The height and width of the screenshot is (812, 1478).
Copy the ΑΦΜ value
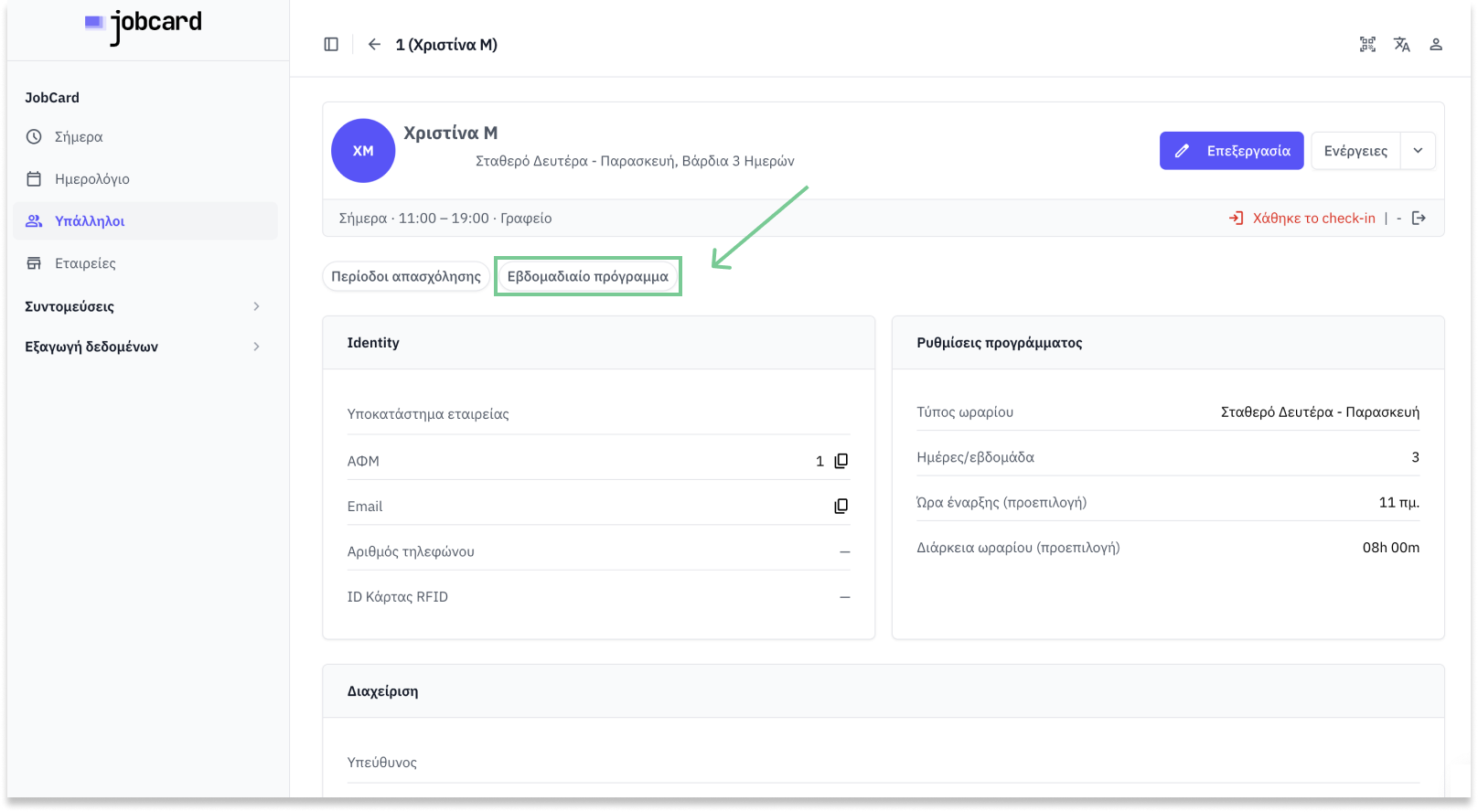841,461
